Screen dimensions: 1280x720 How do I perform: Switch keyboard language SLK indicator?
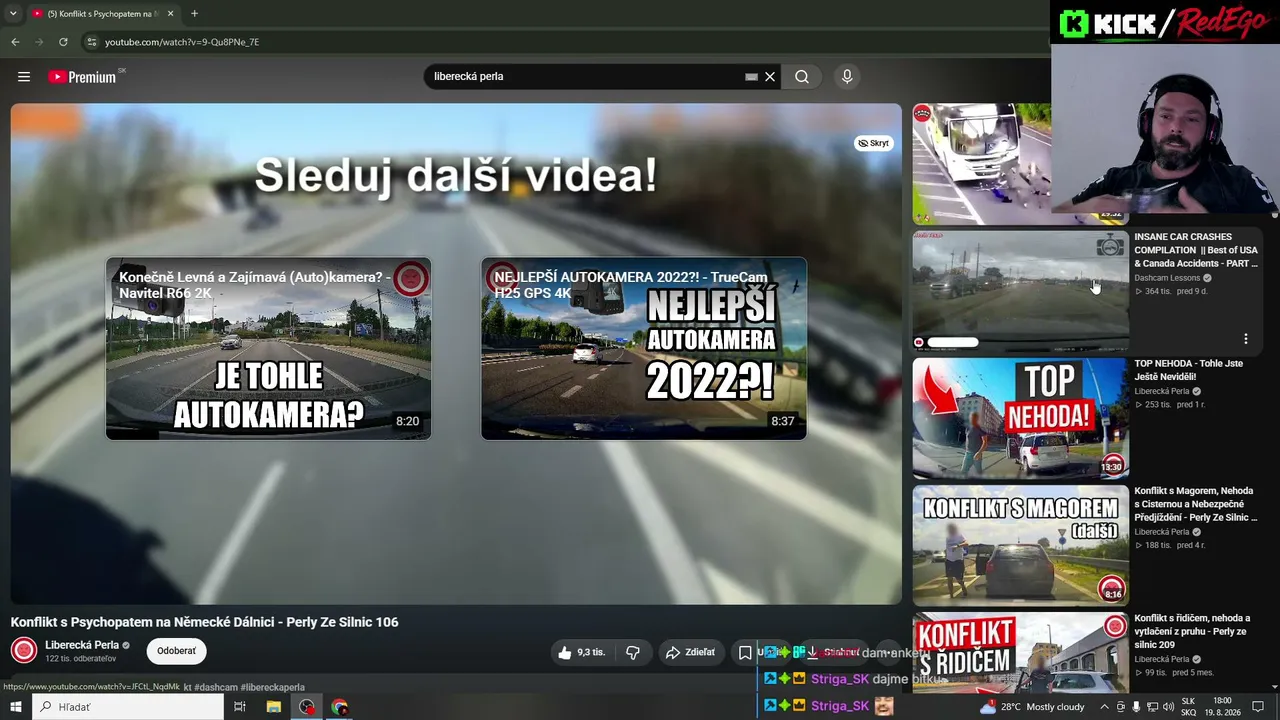pyautogui.click(x=1188, y=707)
